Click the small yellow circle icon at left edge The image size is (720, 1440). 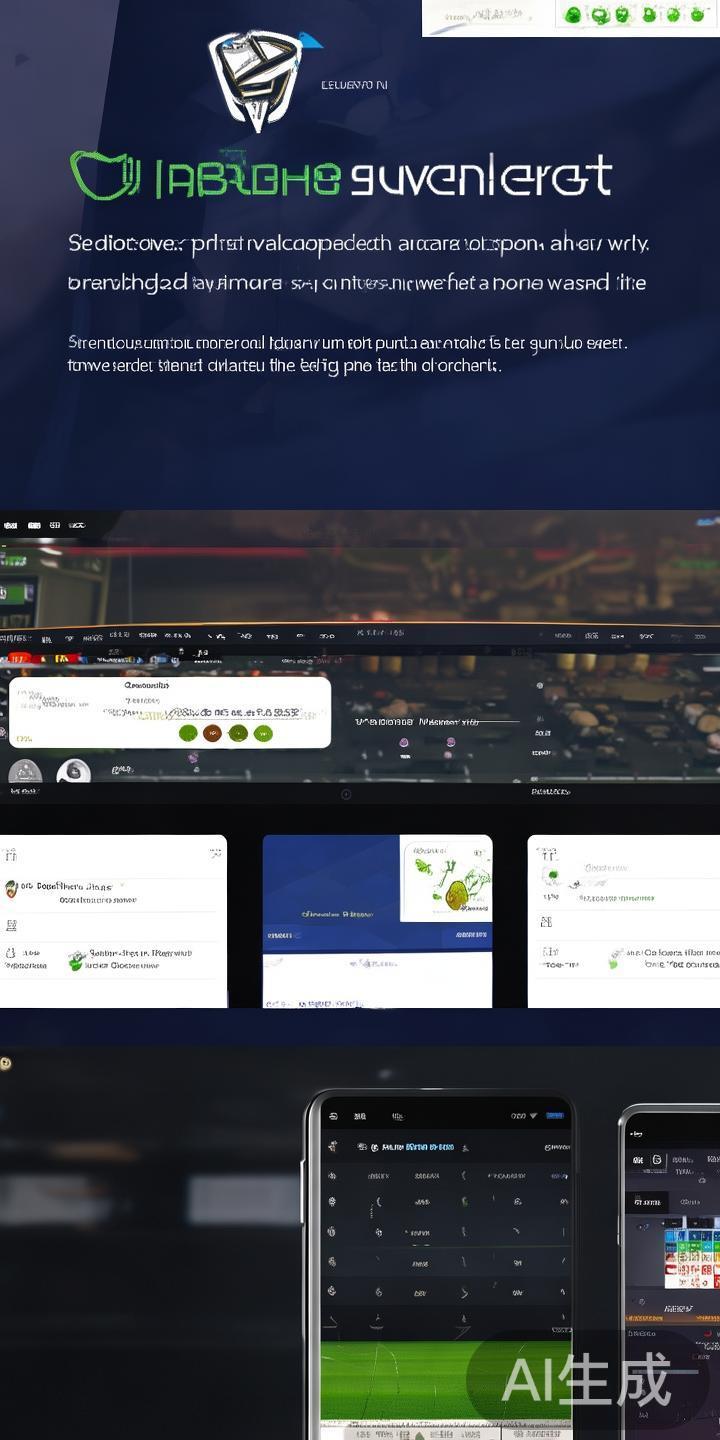(x=6, y=1063)
